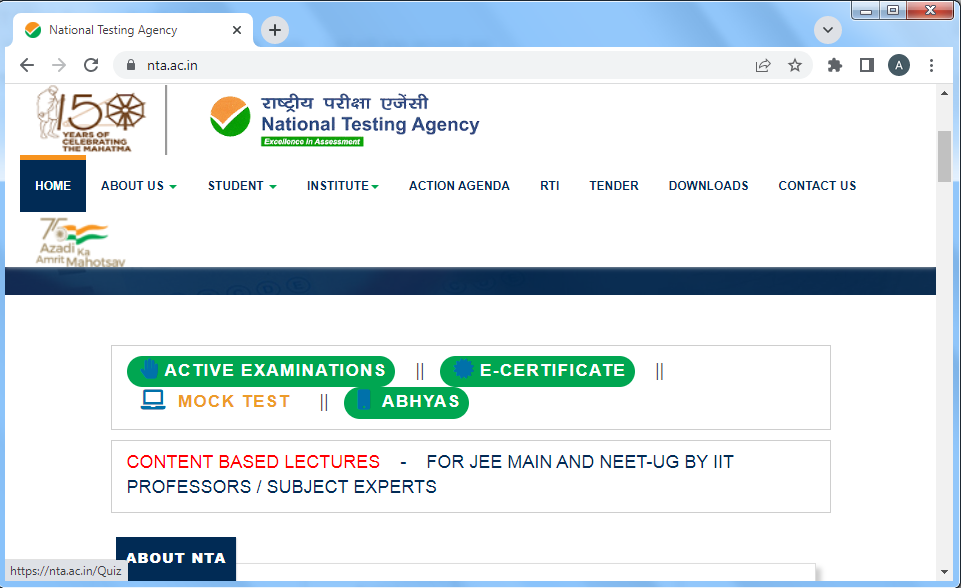
Task: Open the Chrome three-dot menu
Action: 932,65
